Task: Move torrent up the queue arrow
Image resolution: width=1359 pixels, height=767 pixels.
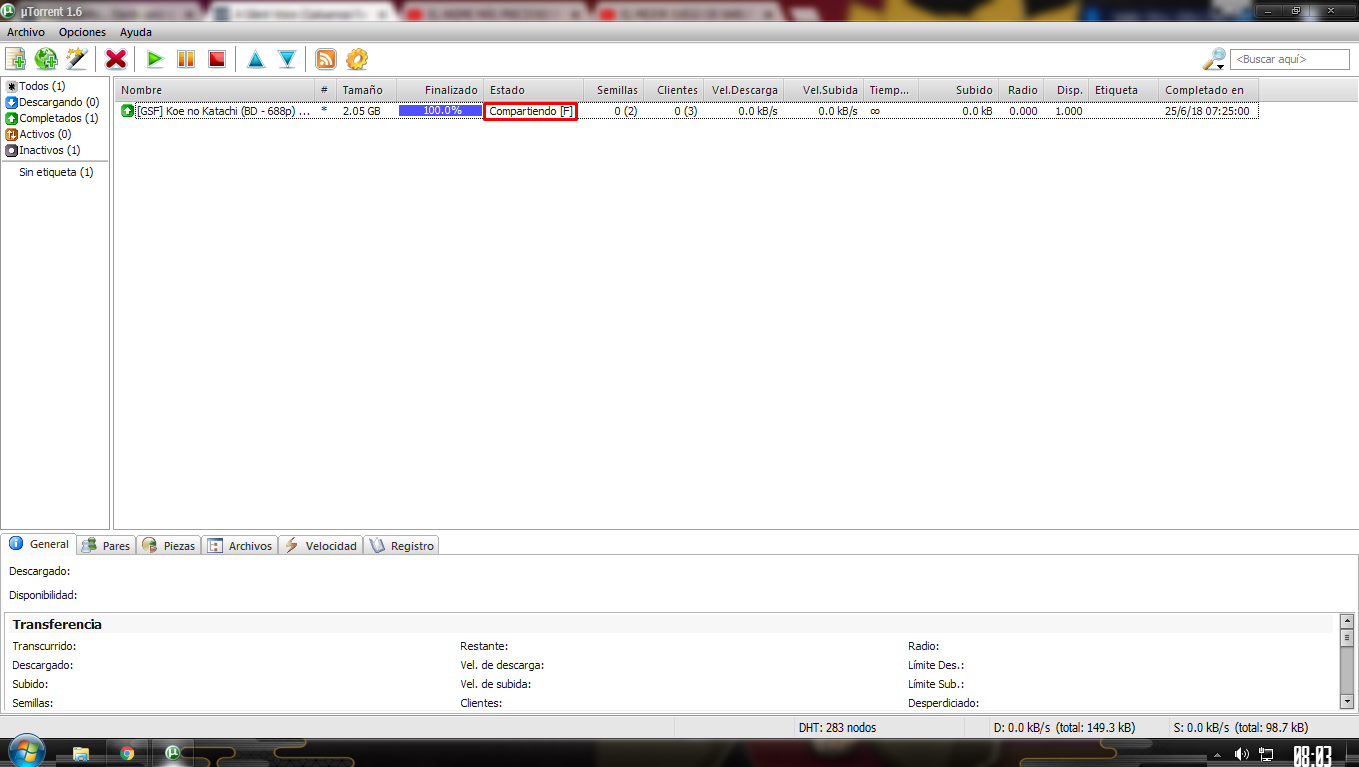Action: [x=256, y=59]
